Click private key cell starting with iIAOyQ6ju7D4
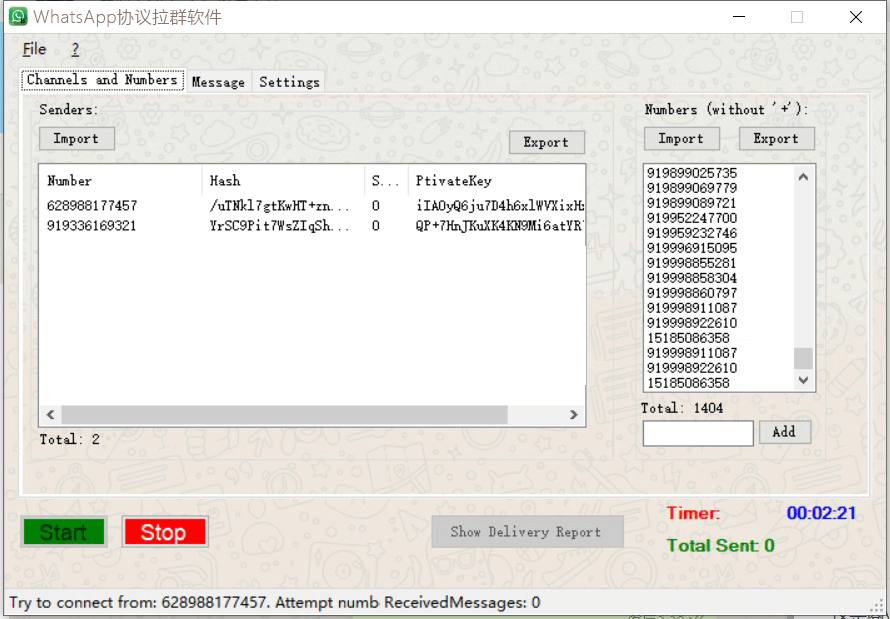890x619 pixels. [x=499, y=205]
